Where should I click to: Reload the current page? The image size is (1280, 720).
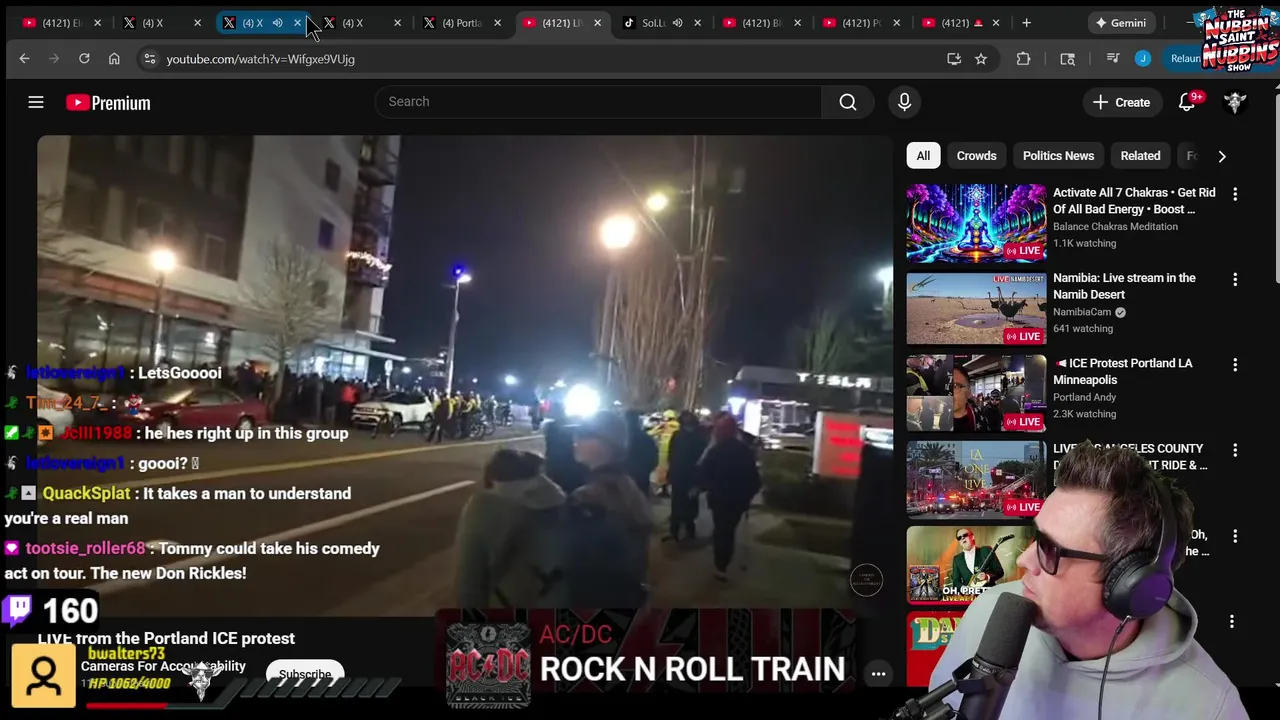[84, 59]
